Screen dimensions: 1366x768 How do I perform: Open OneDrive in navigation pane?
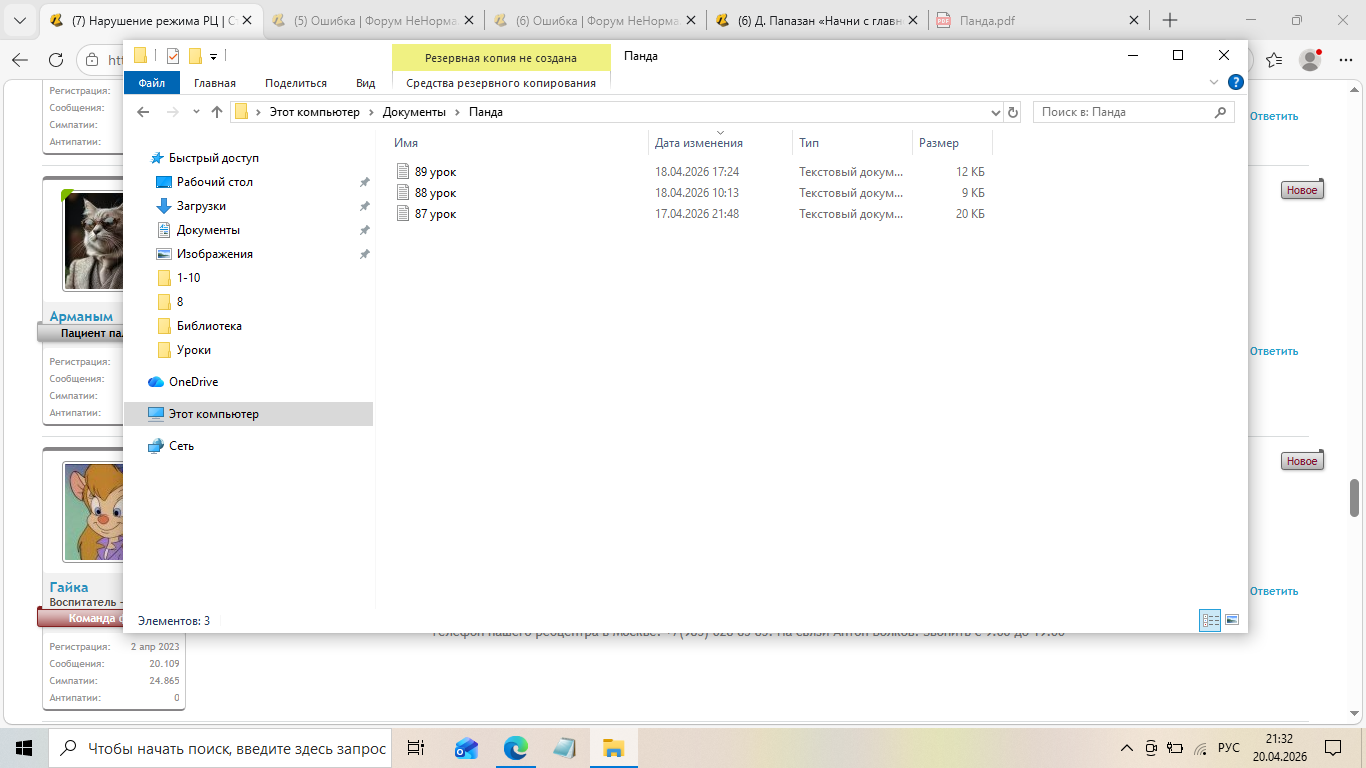coord(192,382)
